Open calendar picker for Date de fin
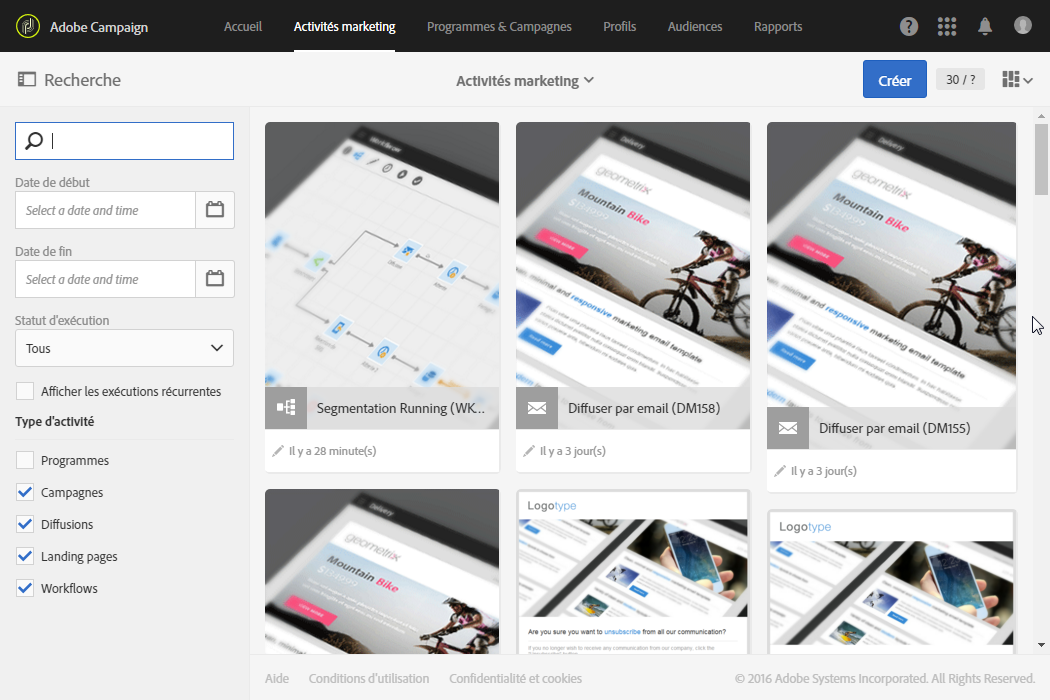1050x700 pixels. (x=215, y=279)
